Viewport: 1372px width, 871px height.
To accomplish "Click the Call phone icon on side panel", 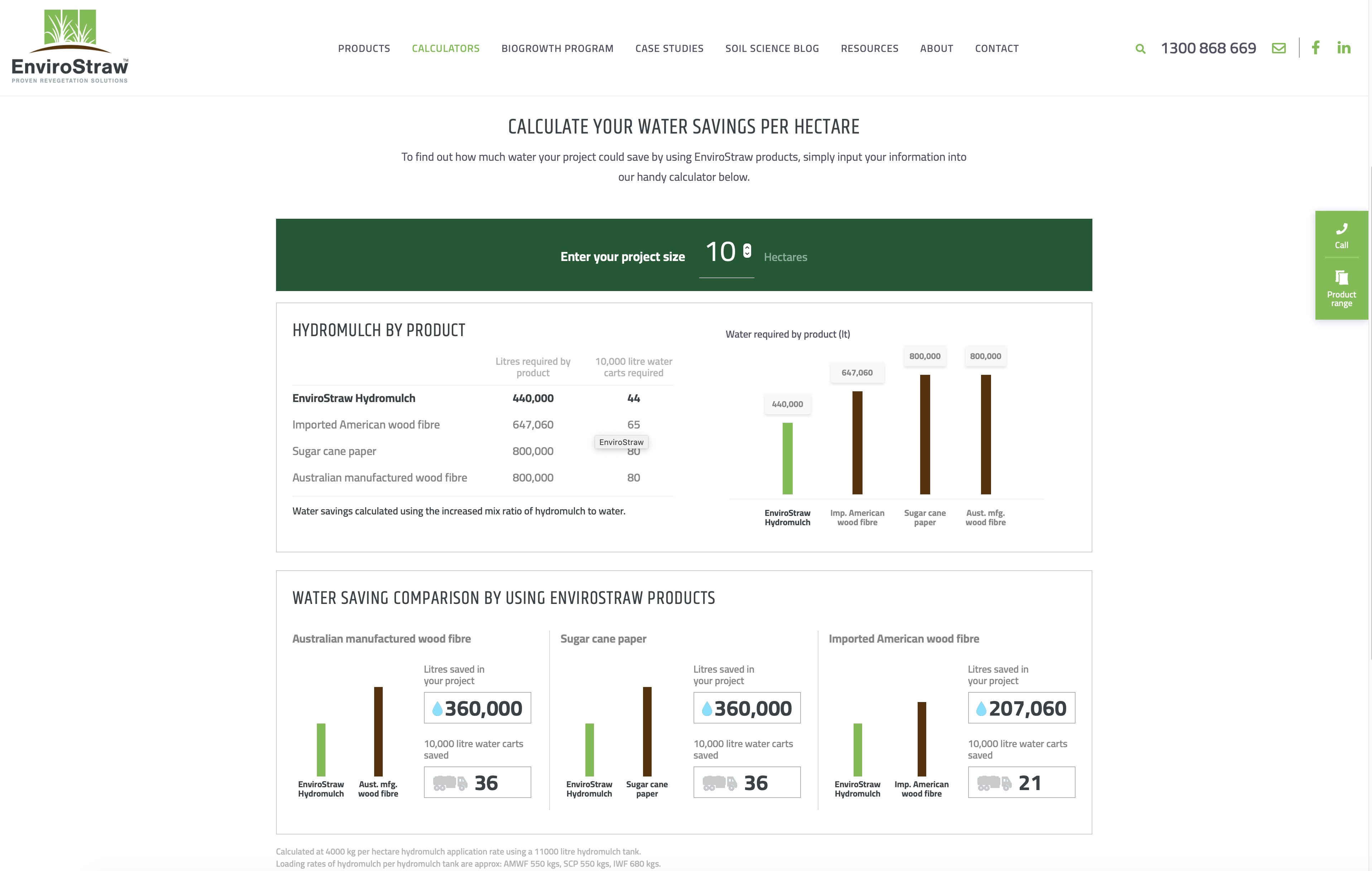I will [x=1341, y=228].
